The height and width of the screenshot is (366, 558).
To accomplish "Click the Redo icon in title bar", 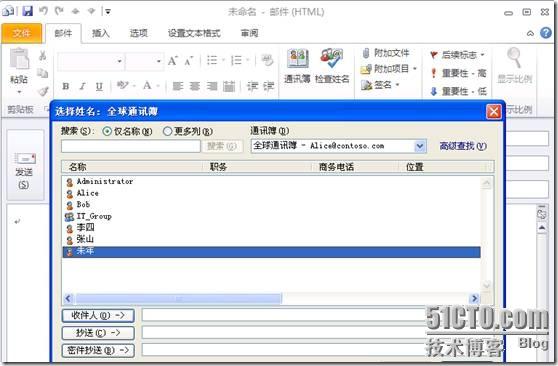I will tap(59, 11).
